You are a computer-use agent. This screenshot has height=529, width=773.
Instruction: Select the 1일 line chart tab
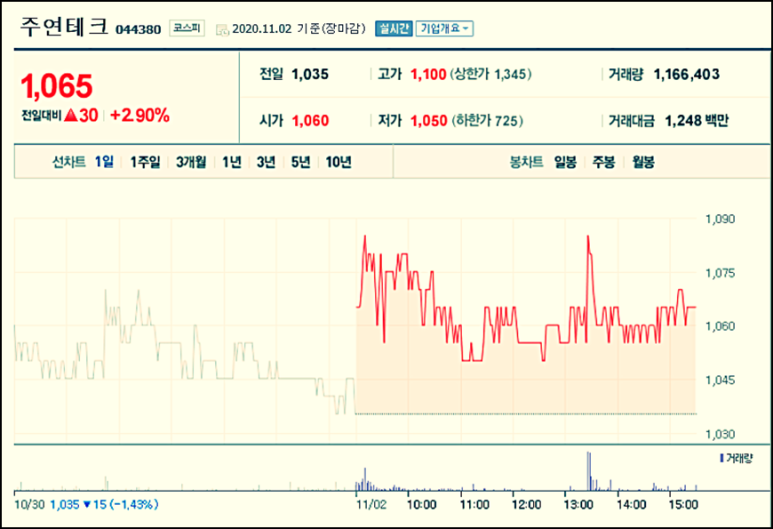[x=104, y=162]
